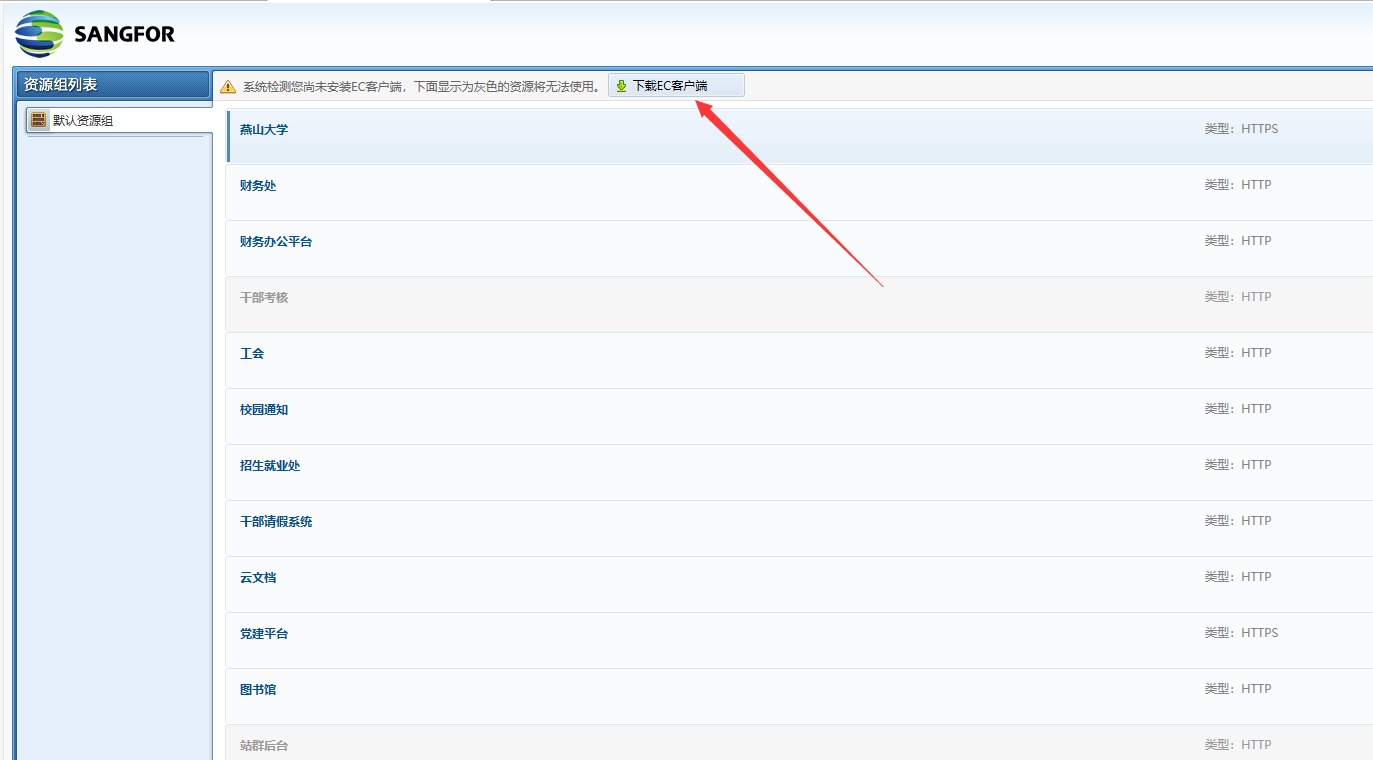Open the 党建平台 resource
The width and height of the screenshot is (1373, 760).
(264, 634)
